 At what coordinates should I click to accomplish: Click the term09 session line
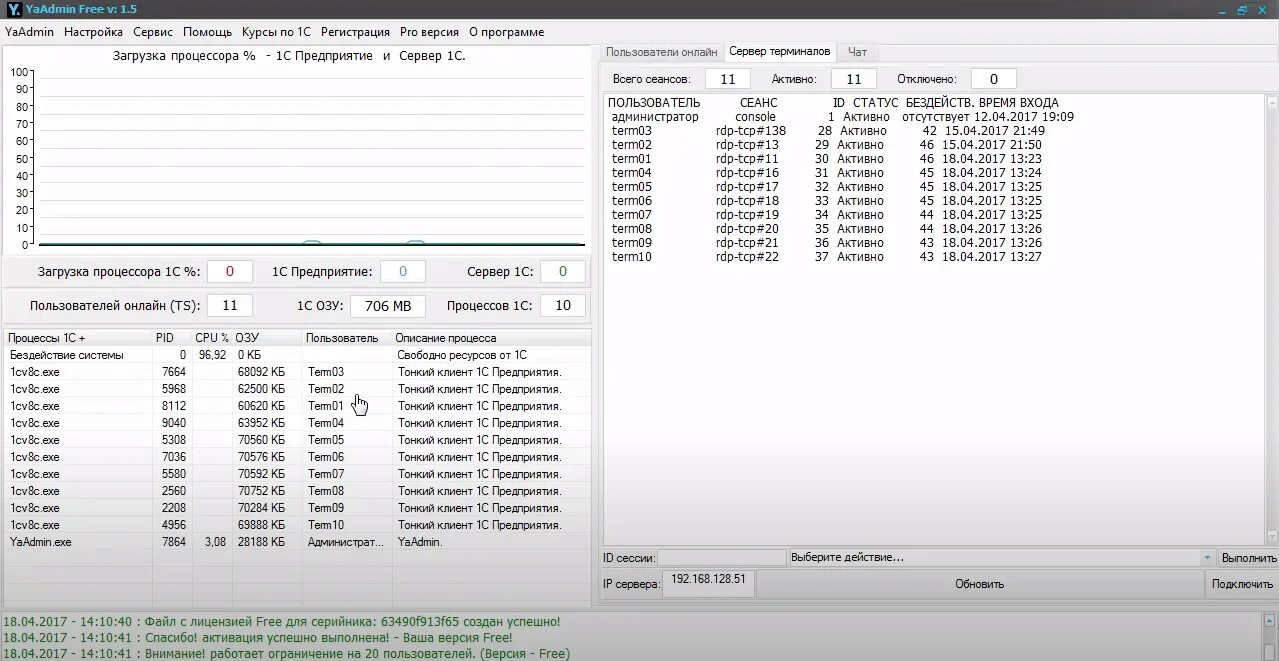tap(826, 243)
